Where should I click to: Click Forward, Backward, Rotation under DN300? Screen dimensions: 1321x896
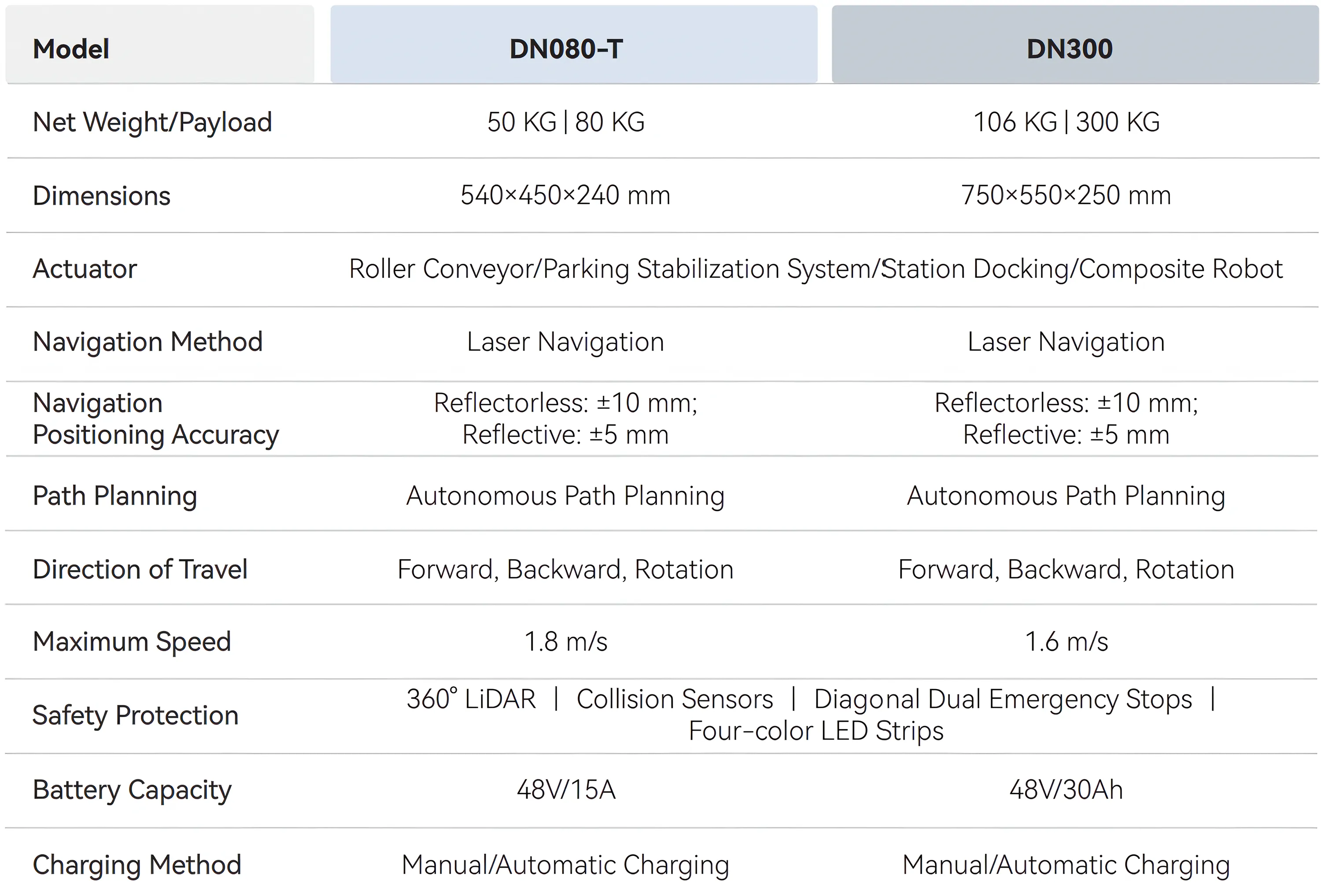(x=1066, y=570)
